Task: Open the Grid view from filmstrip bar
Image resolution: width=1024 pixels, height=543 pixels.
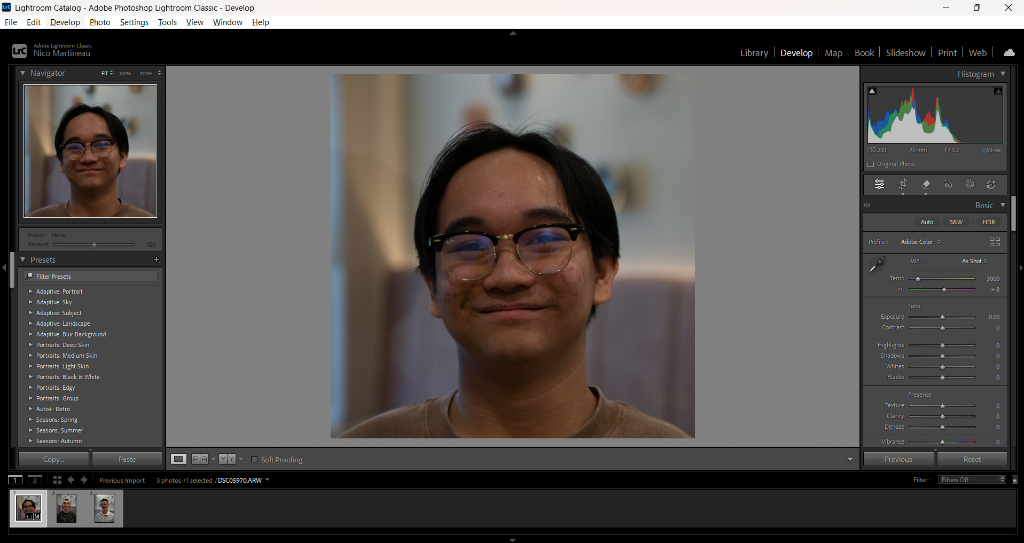Action: [57, 480]
